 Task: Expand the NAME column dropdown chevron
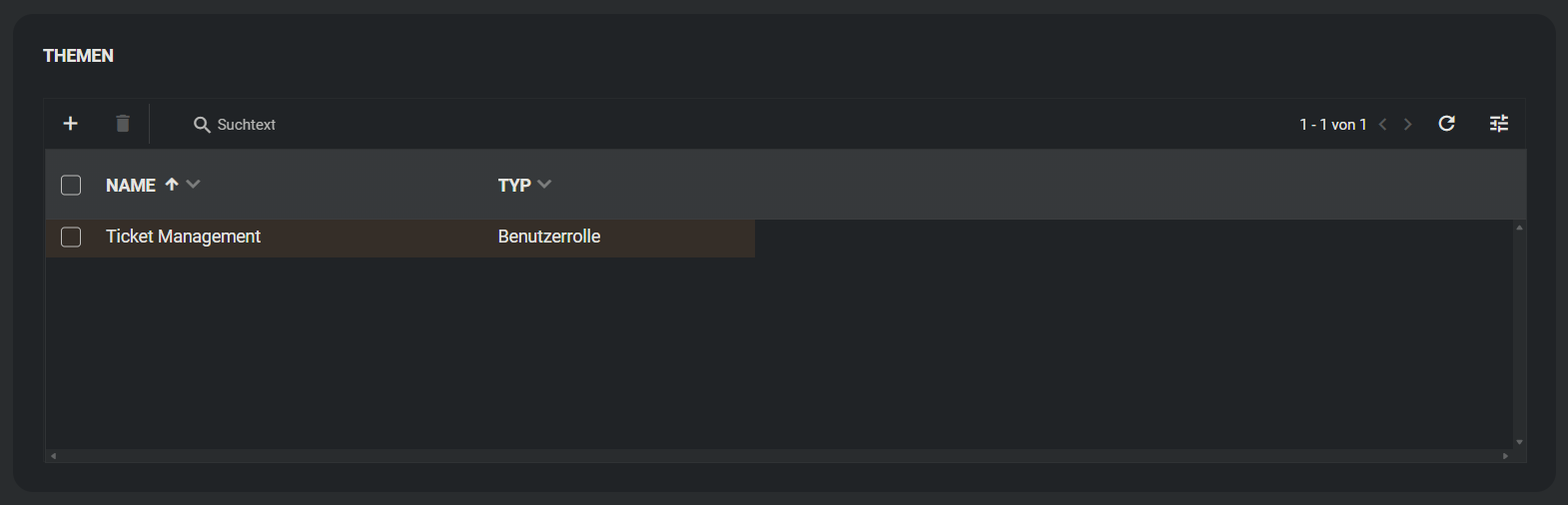[194, 185]
